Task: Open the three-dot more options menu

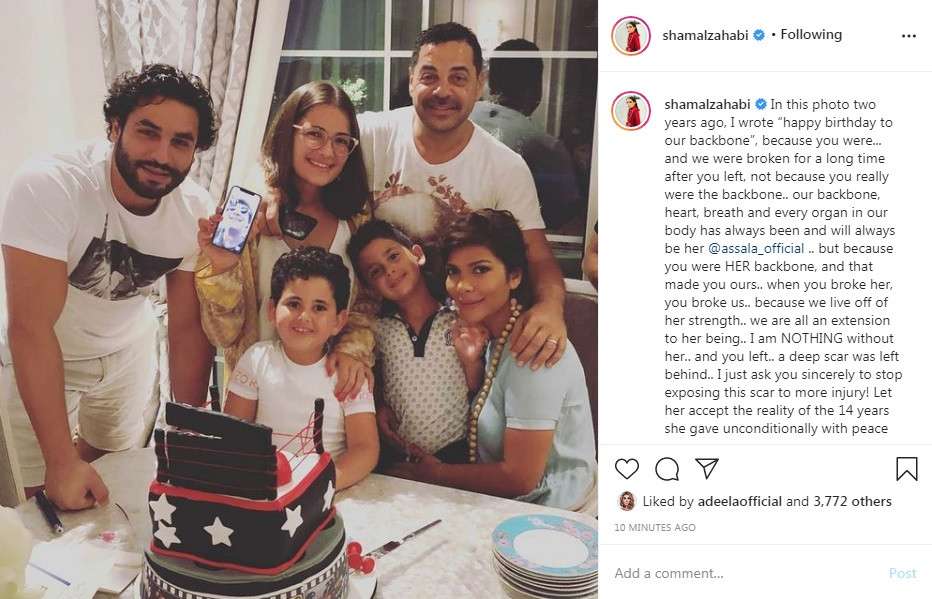Action: click(908, 36)
